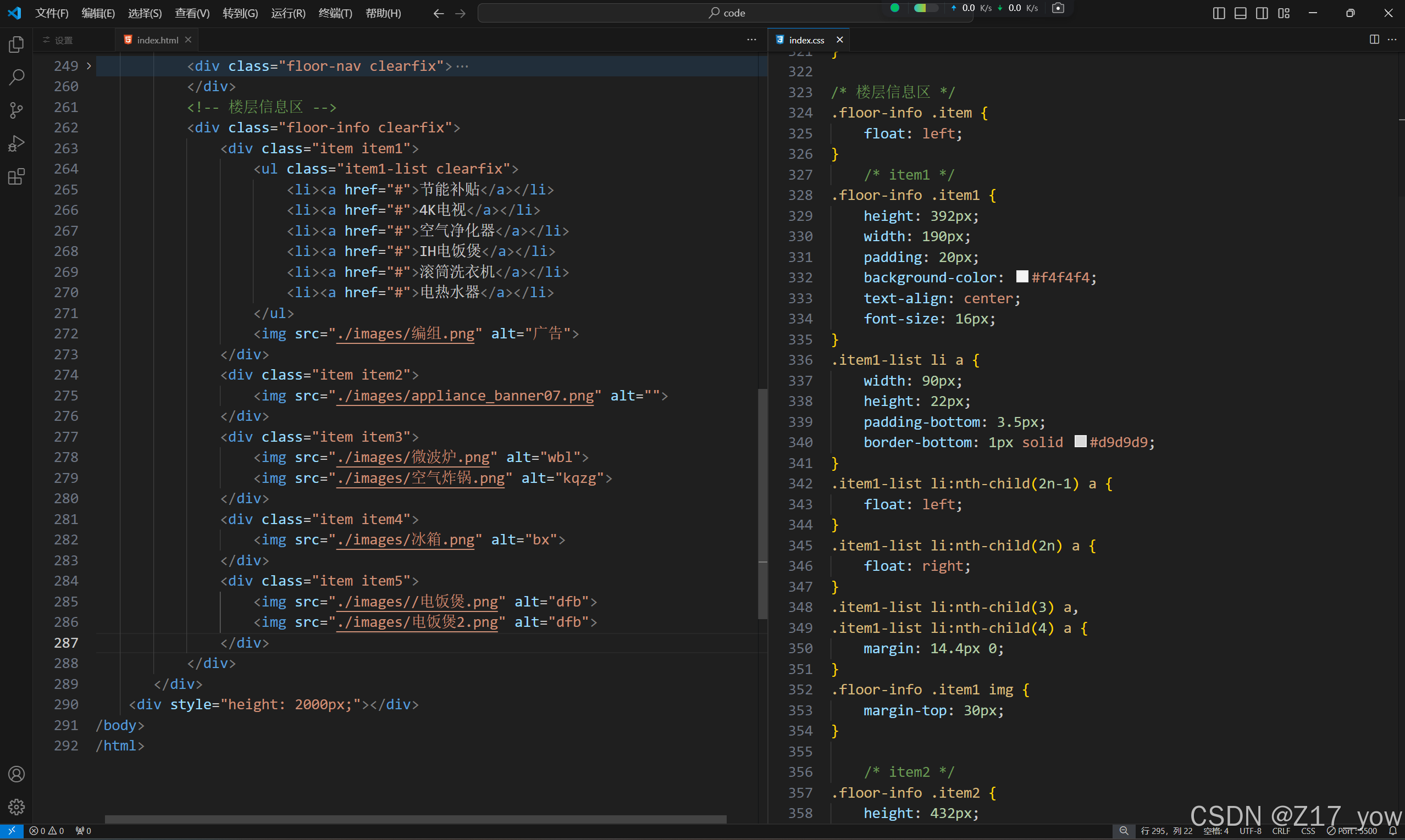Open the Run and Debug view
This screenshot has height=840, width=1405.
click(x=16, y=143)
